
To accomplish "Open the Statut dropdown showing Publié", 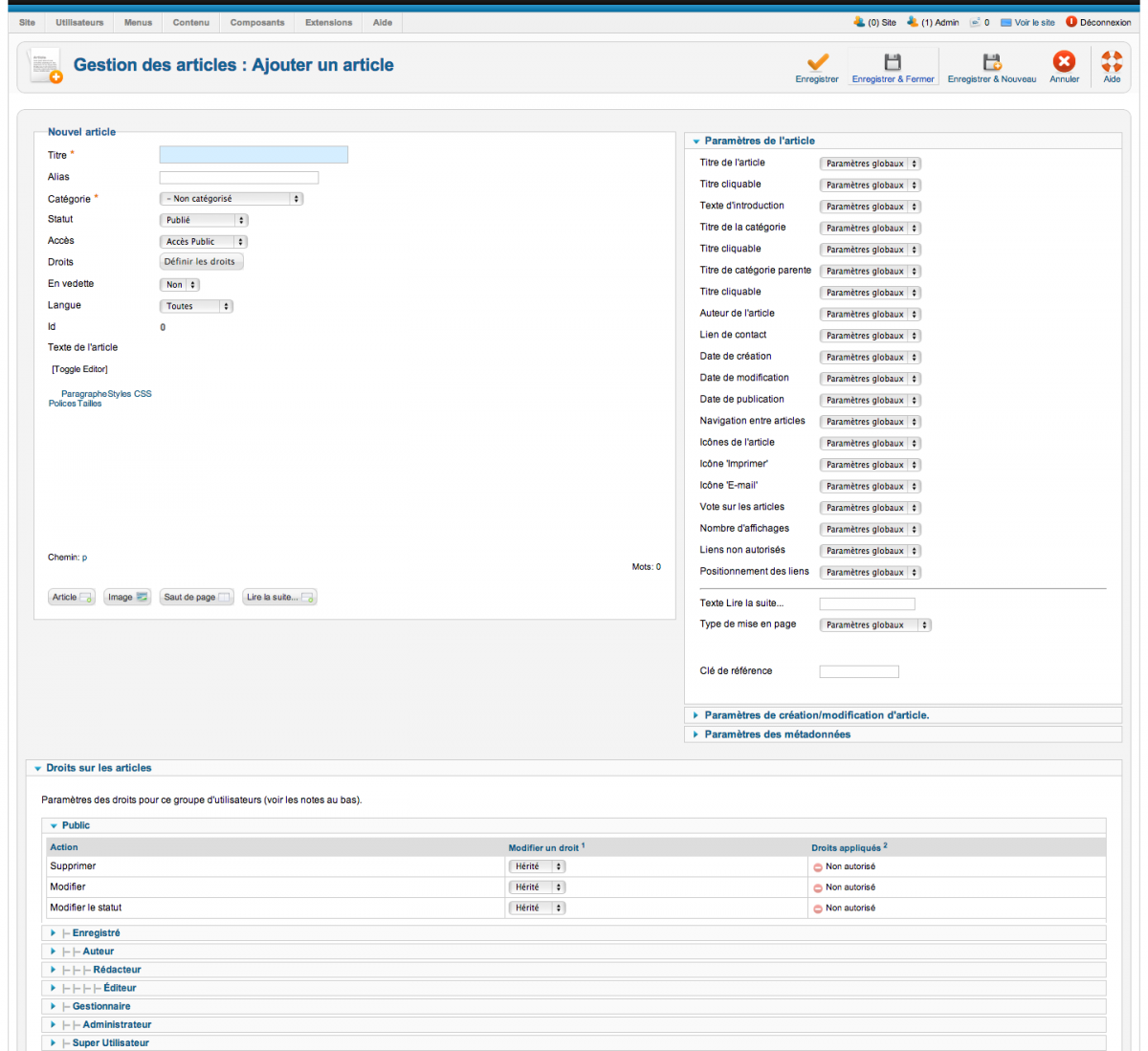I will 203,220.
